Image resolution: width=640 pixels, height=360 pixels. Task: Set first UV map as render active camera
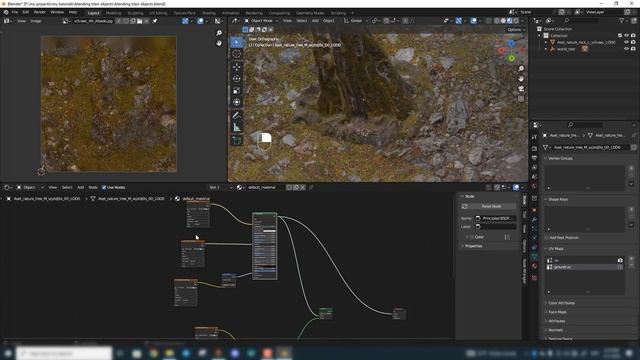[x=620, y=260]
